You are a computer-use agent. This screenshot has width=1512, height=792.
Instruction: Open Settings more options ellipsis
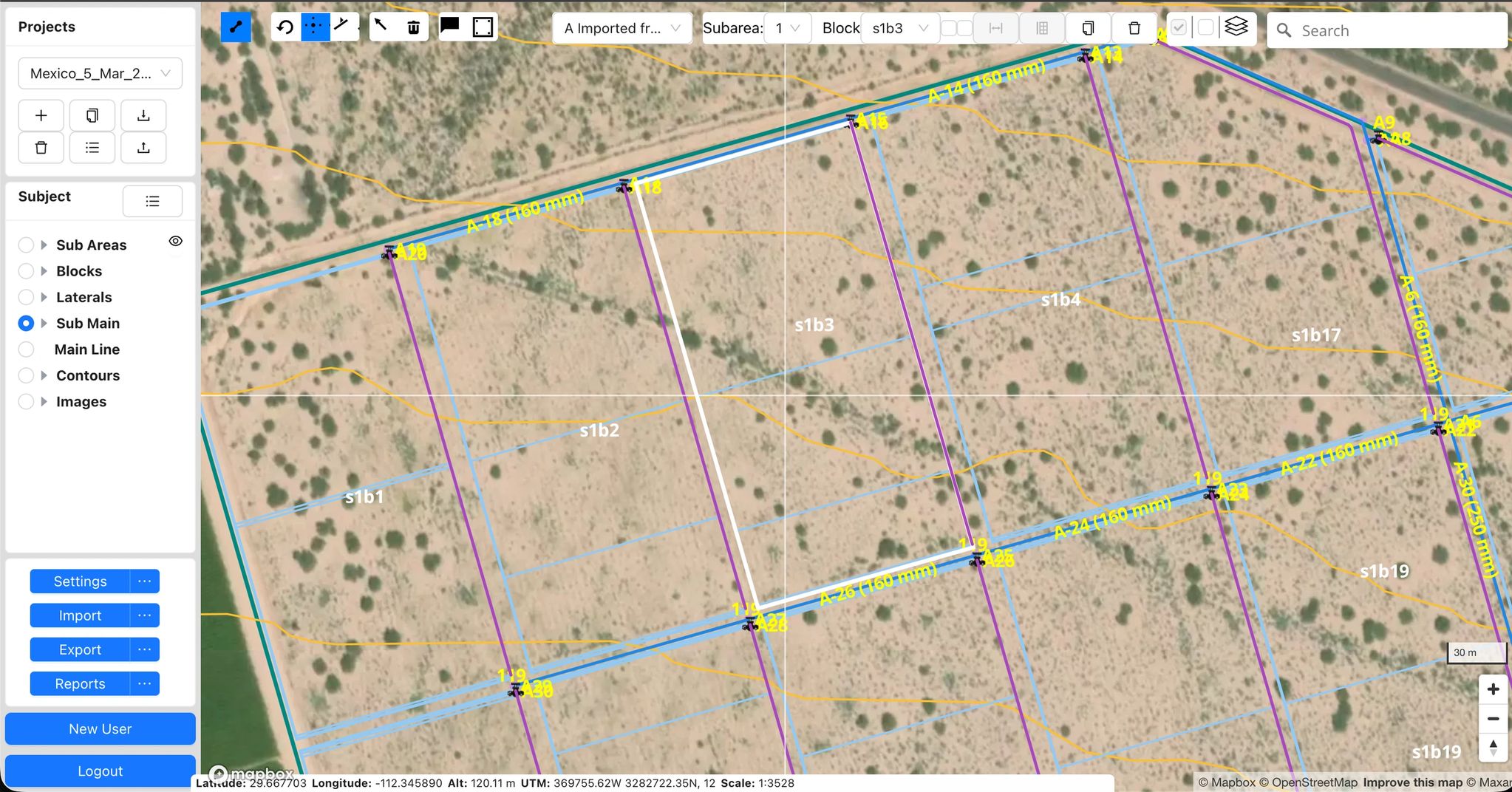[x=145, y=581]
